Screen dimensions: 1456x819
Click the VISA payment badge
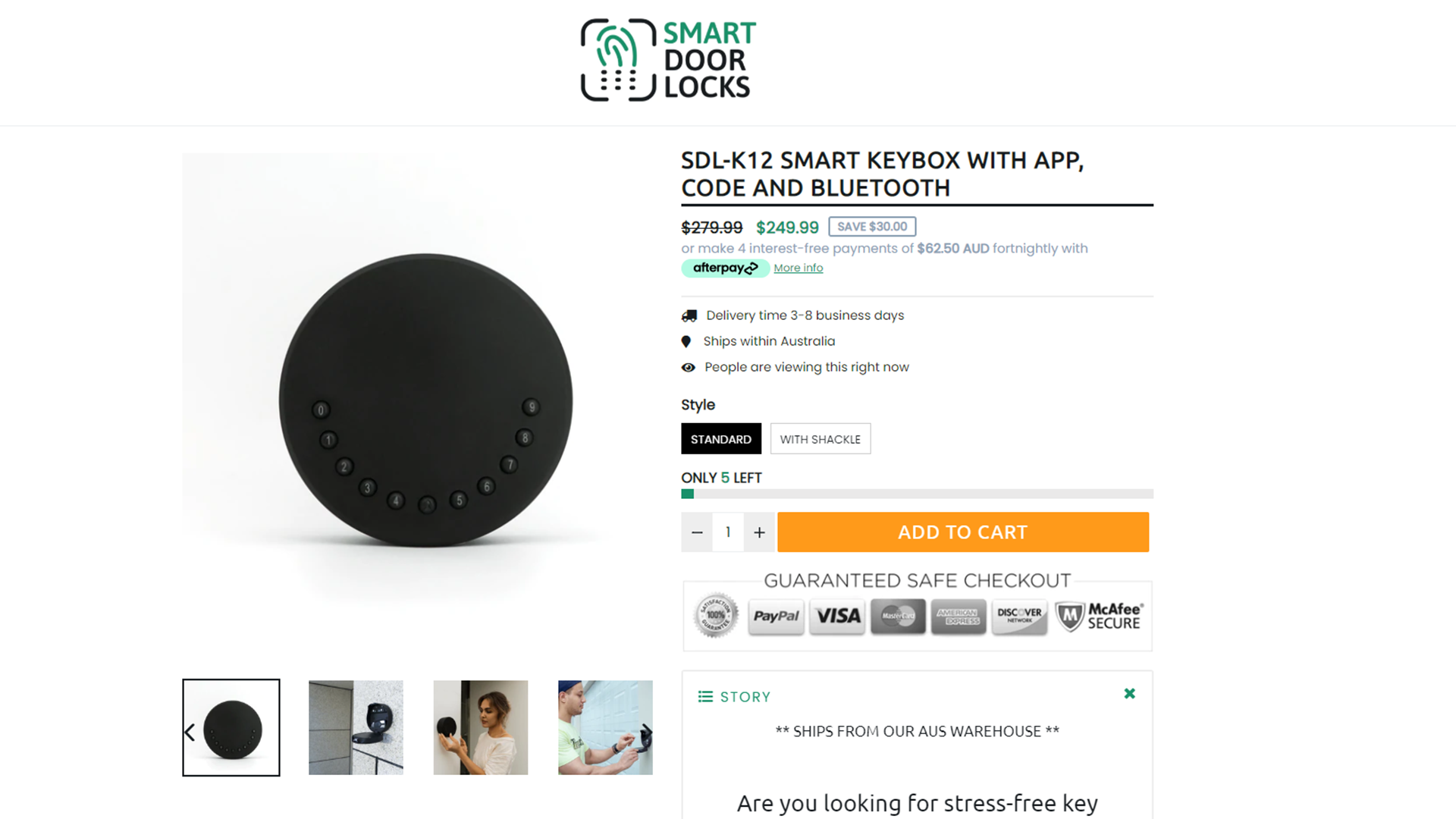[x=837, y=616]
